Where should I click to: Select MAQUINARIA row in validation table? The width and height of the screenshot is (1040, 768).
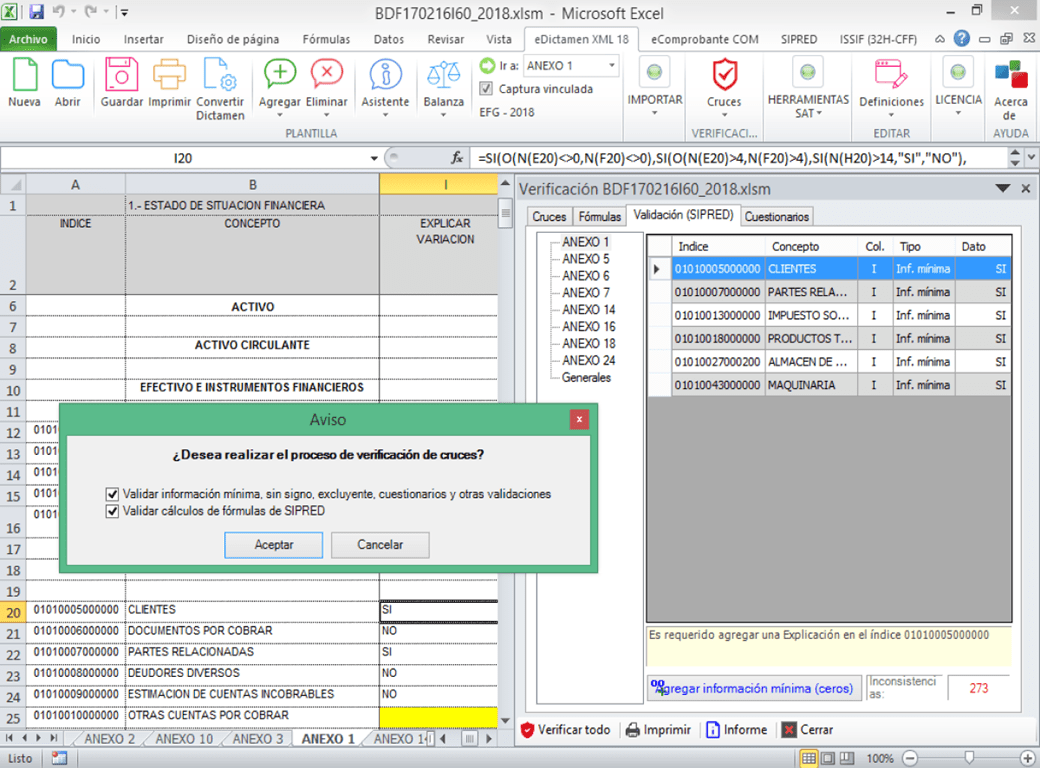pyautogui.click(x=829, y=385)
